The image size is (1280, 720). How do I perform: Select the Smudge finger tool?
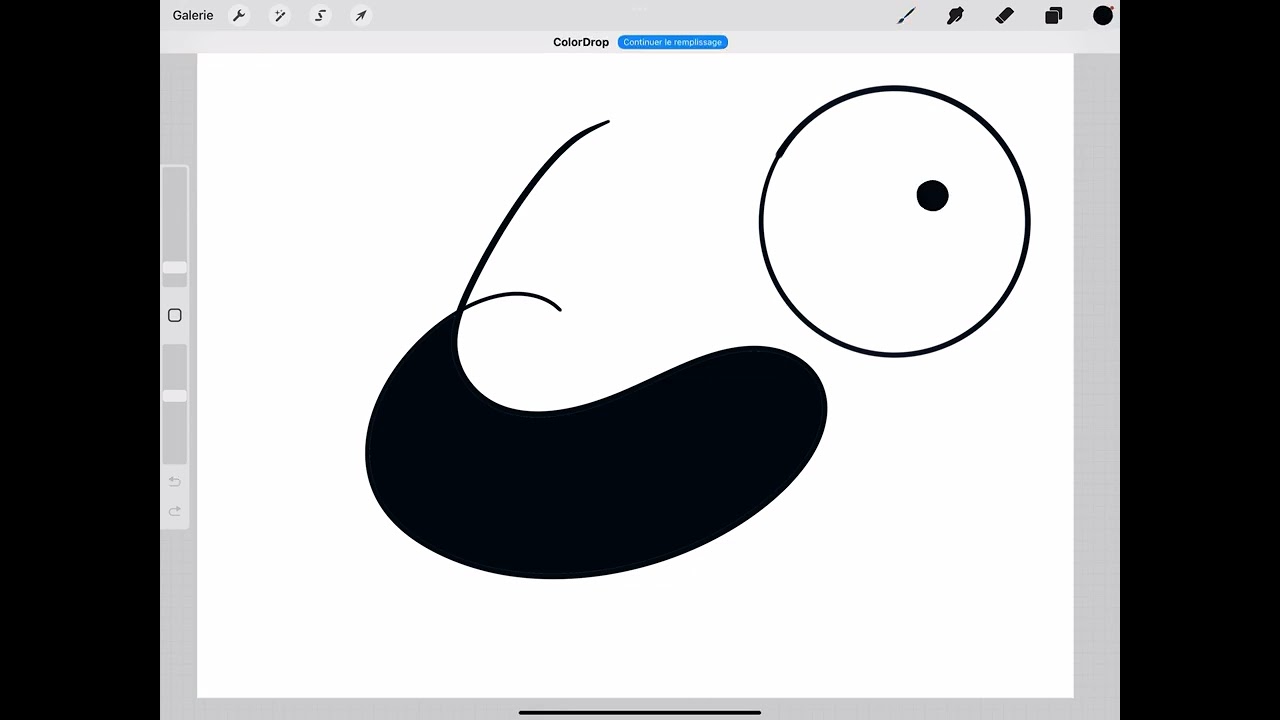[955, 15]
